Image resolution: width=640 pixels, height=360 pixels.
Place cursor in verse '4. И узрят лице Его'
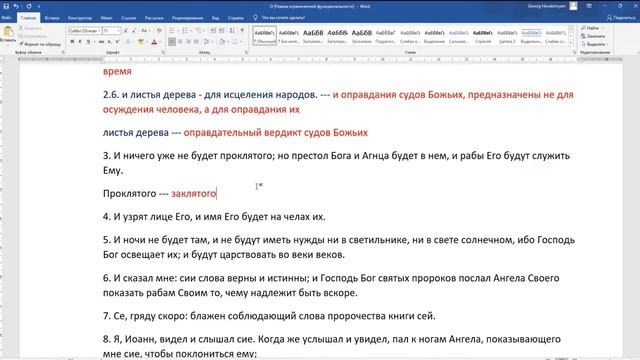coord(214,217)
